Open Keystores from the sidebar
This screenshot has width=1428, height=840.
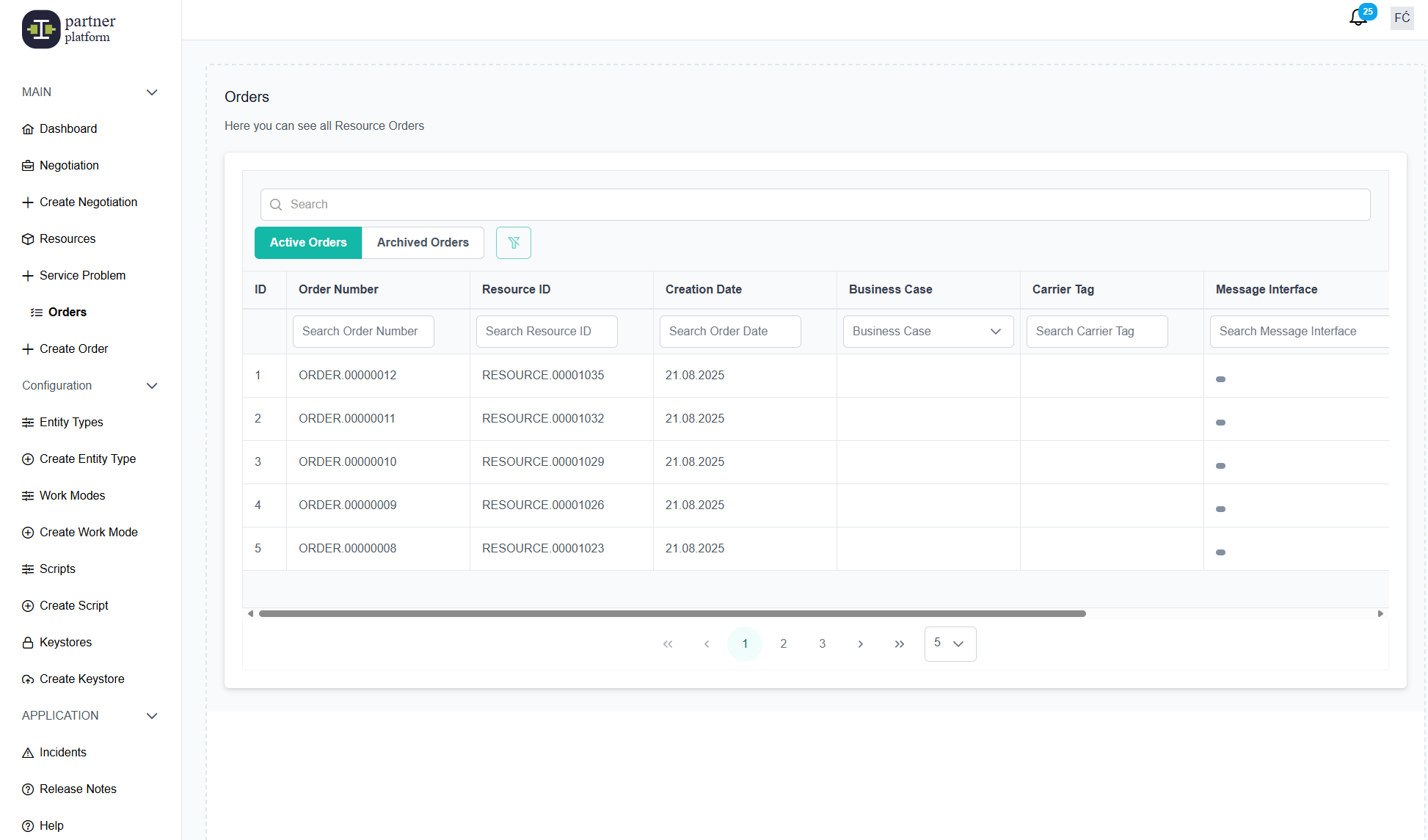tap(65, 643)
